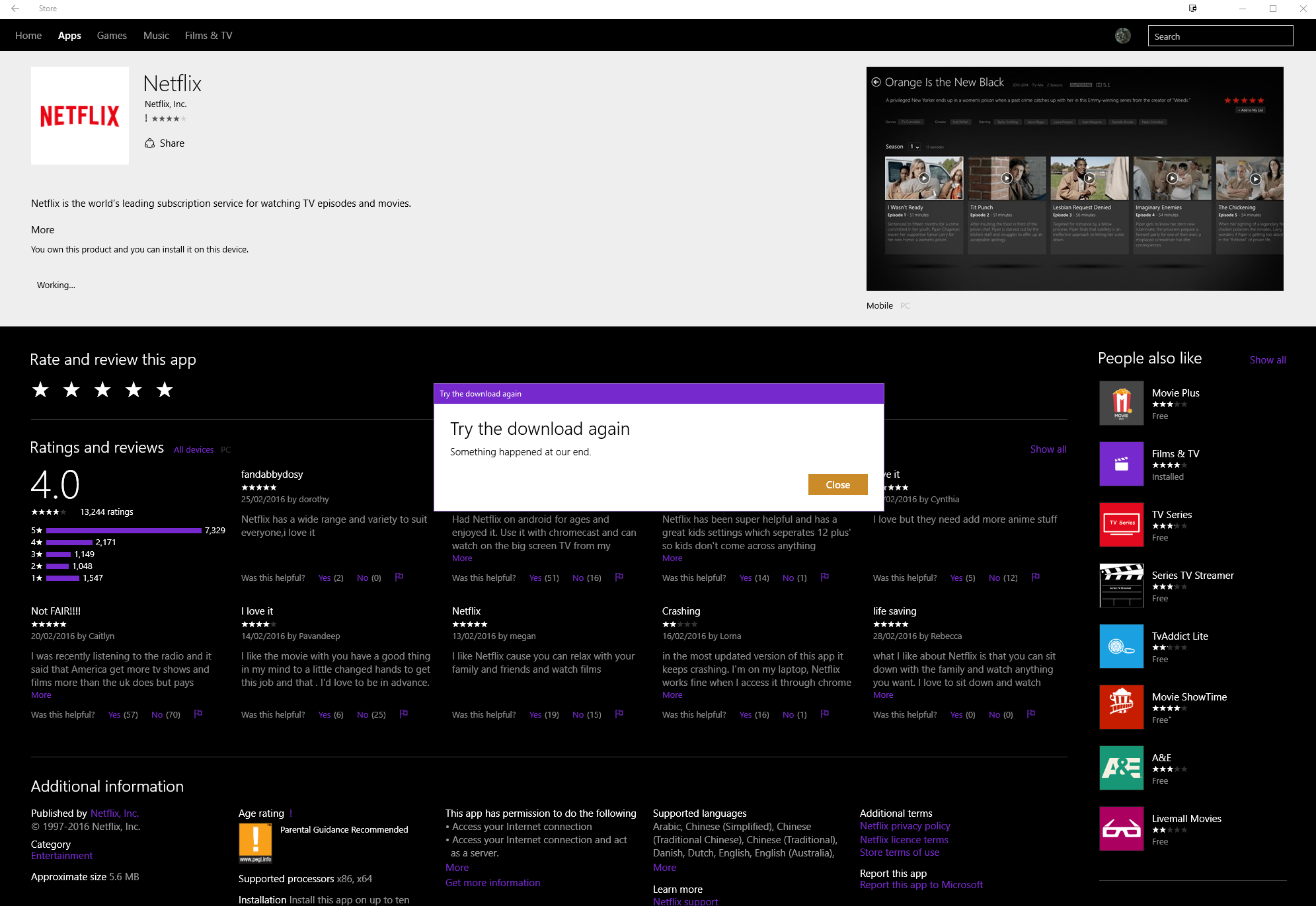Switch screenshots to PC view
This screenshot has height=906, width=1316.
pyautogui.click(x=905, y=306)
